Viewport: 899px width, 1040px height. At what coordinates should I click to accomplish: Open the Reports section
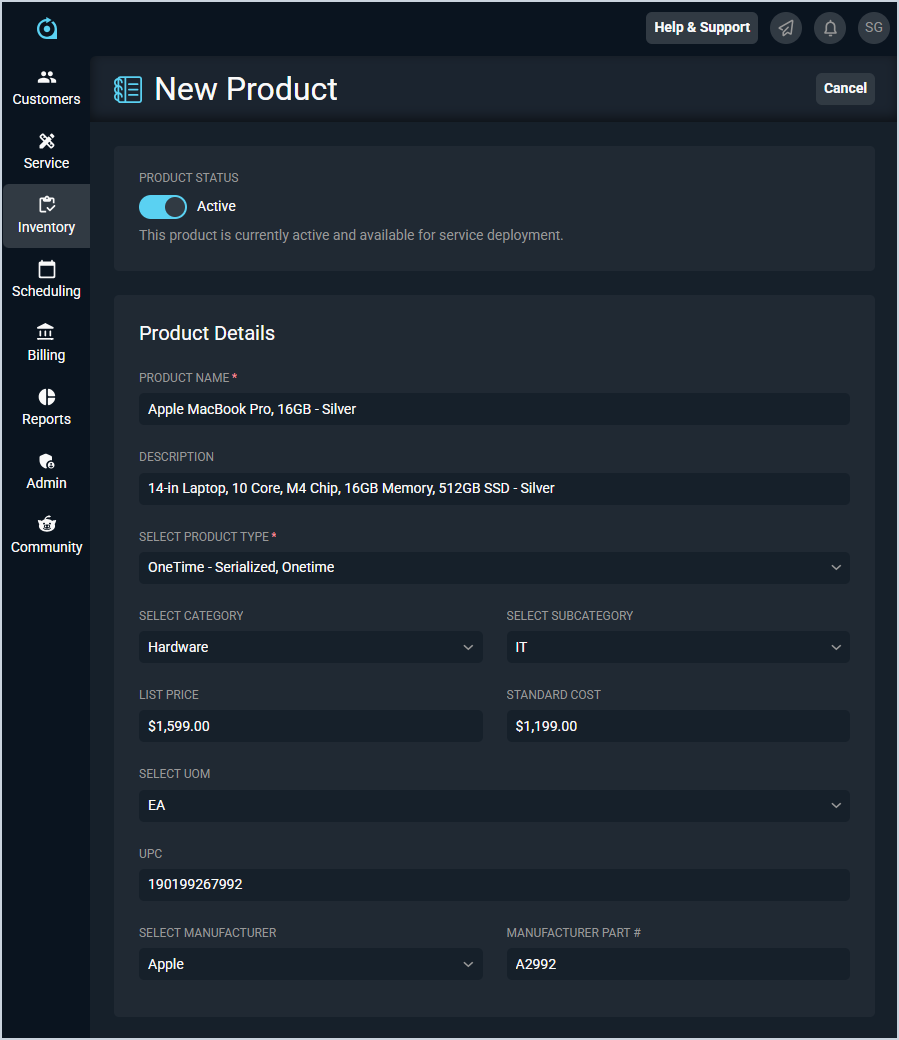pyautogui.click(x=46, y=408)
